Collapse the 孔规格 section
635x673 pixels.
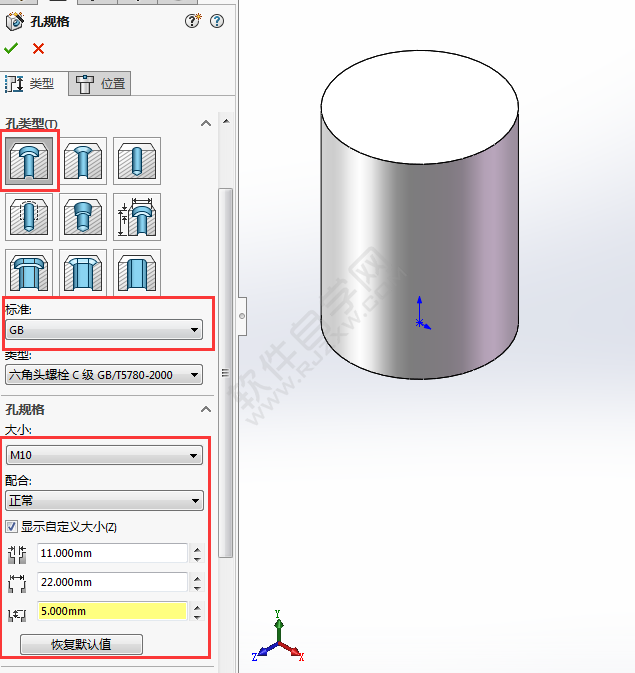[x=206, y=409]
